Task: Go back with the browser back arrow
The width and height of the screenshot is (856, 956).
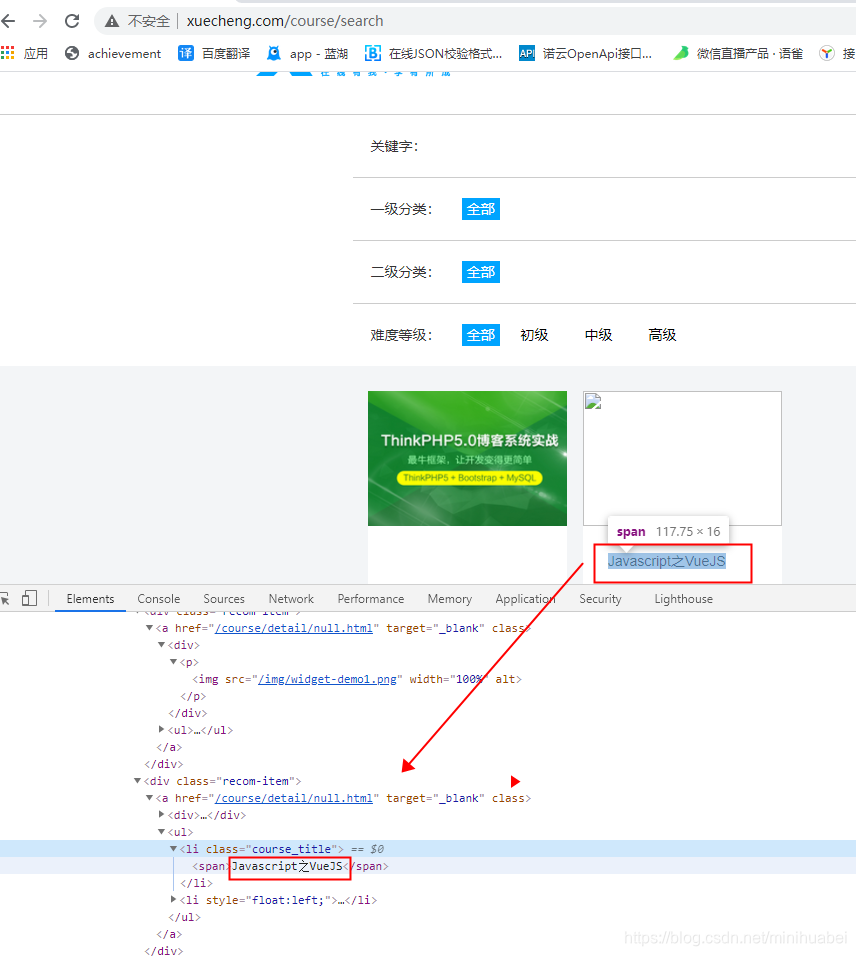Action: pos(8,21)
